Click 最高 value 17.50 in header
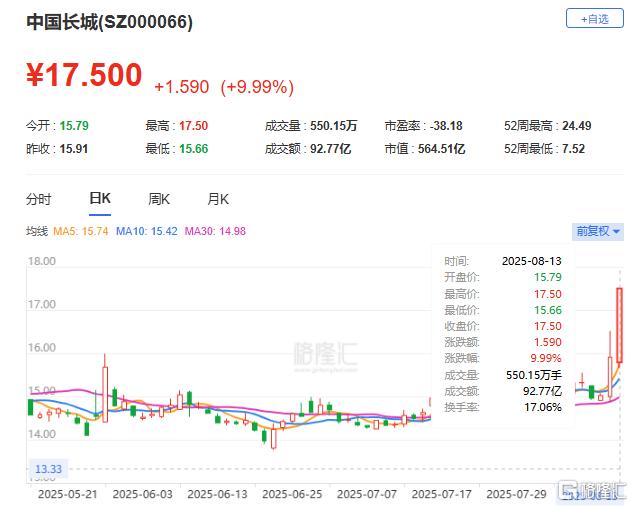The width and height of the screenshot is (633, 507). [193, 126]
